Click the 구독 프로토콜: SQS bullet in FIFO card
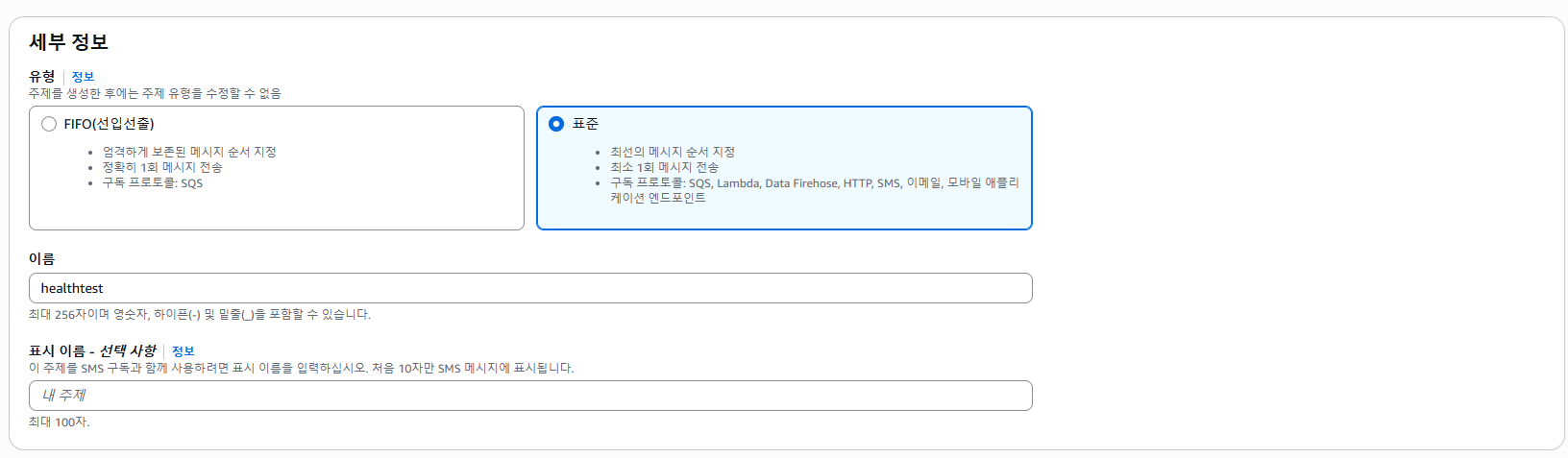Image resolution: width=1568 pixels, height=458 pixels. coord(153,183)
